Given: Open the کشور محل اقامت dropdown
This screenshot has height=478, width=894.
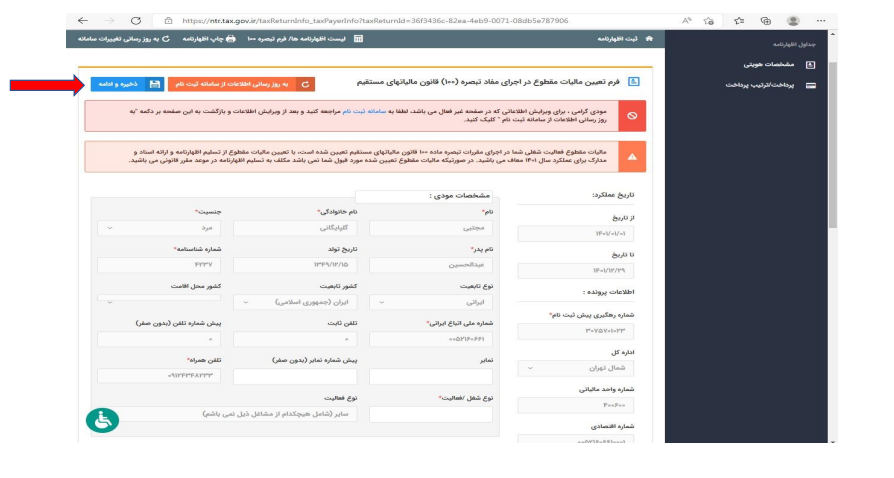Looking at the screenshot, I should pyautogui.click(x=159, y=299).
